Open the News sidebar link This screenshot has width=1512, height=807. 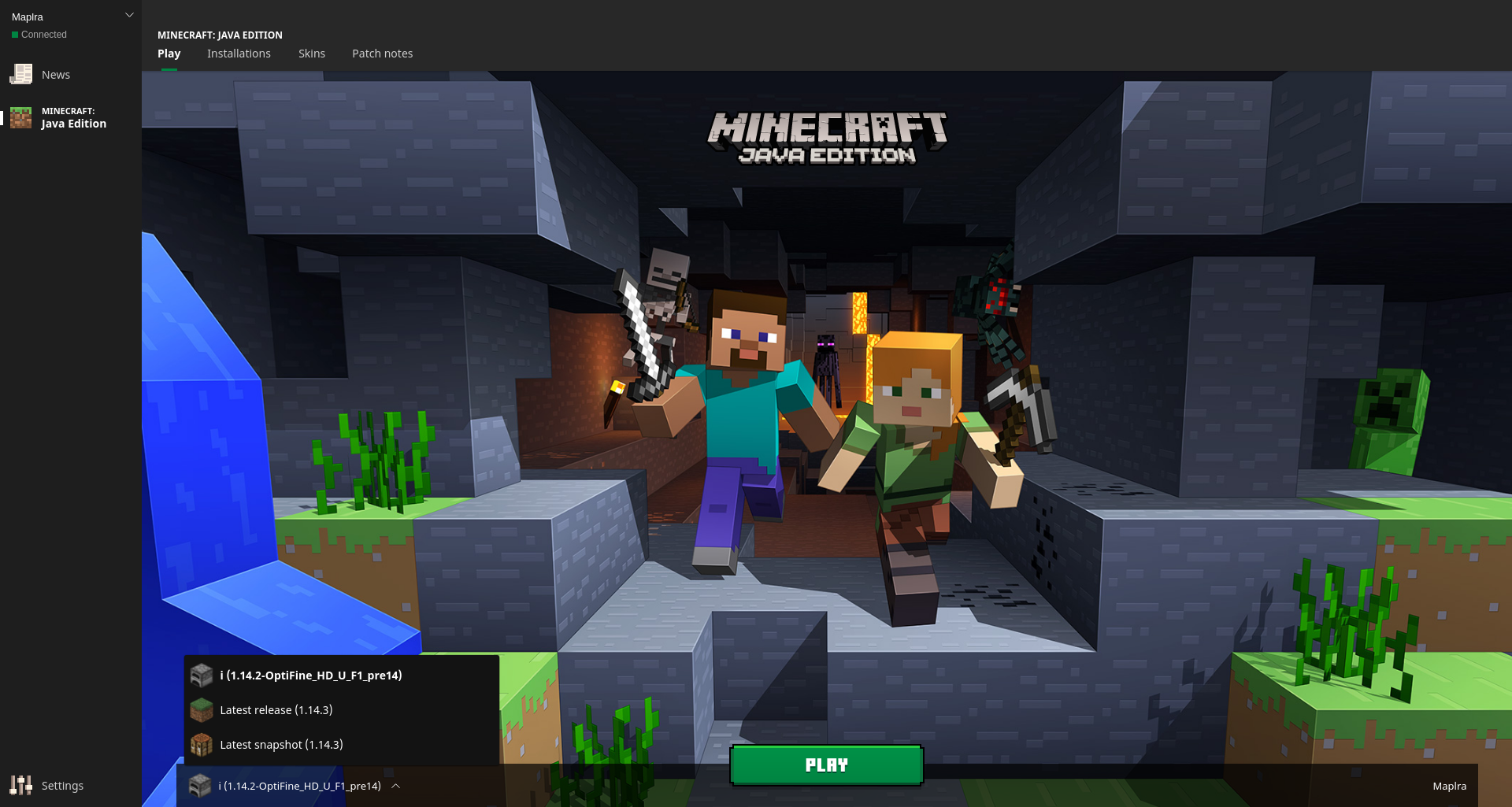click(x=71, y=75)
